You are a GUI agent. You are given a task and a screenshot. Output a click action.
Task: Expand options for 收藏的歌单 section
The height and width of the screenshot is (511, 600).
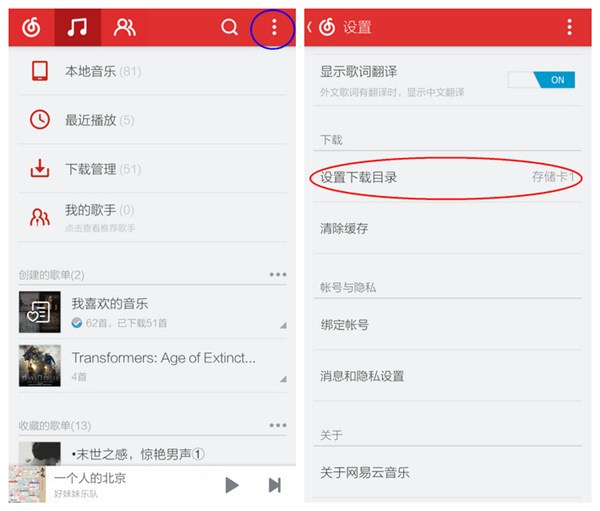(278, 425)
